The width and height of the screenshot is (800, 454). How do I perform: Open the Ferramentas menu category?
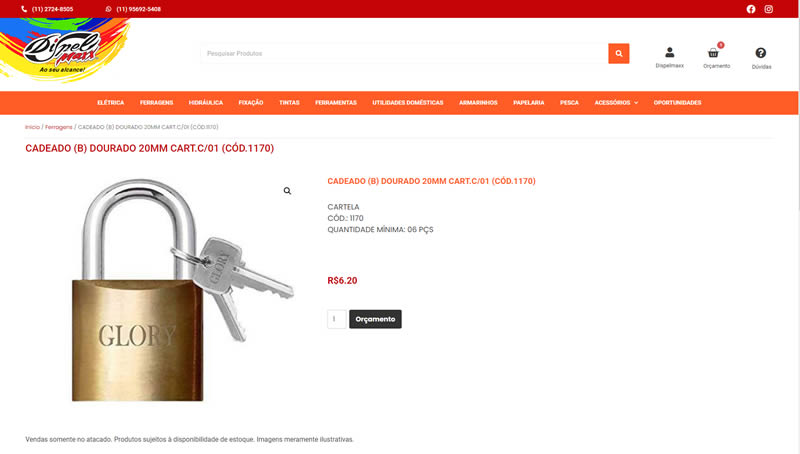(336, 103)
